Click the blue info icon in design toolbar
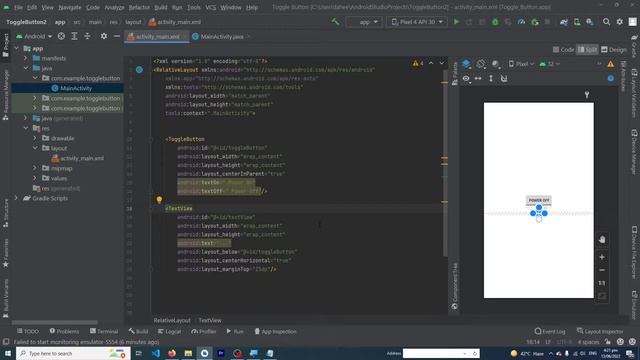The width and height of the screenshot is (640, 360). coord(611,78)
